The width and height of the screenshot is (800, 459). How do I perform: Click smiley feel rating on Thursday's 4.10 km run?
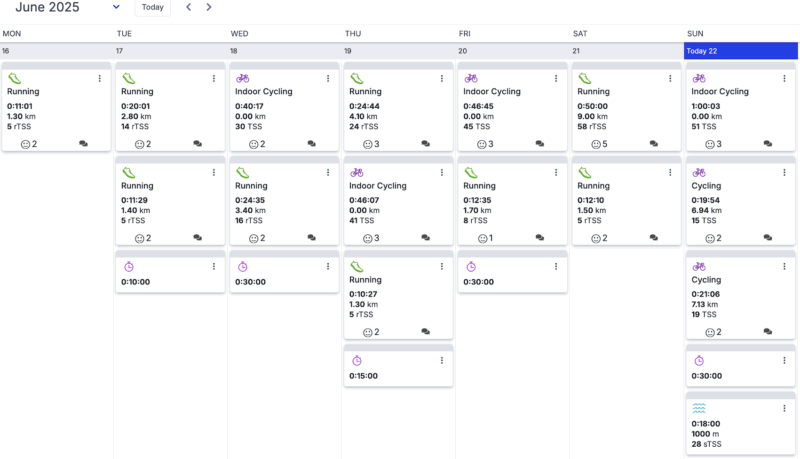pos(369,144)
